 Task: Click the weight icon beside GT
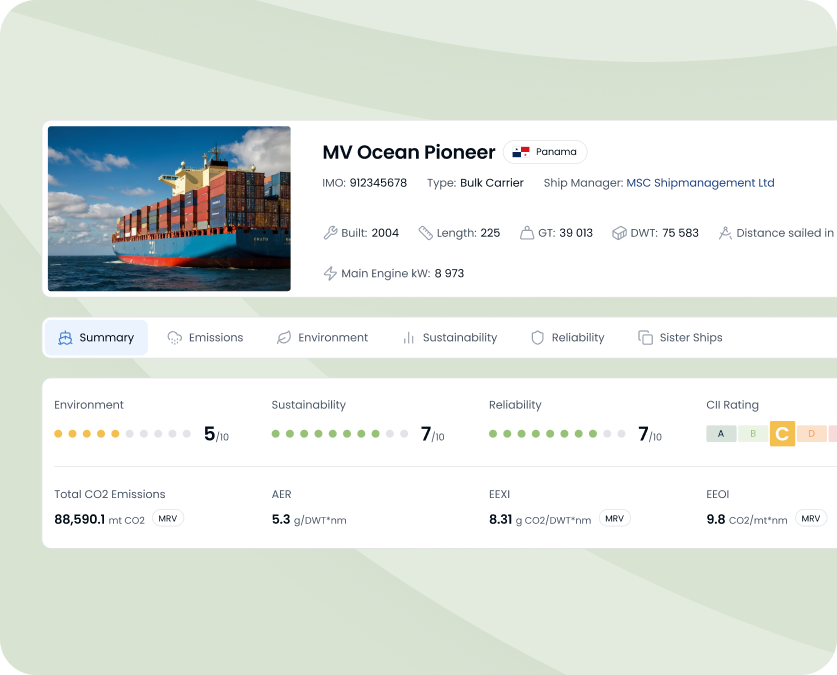point(527,233)
